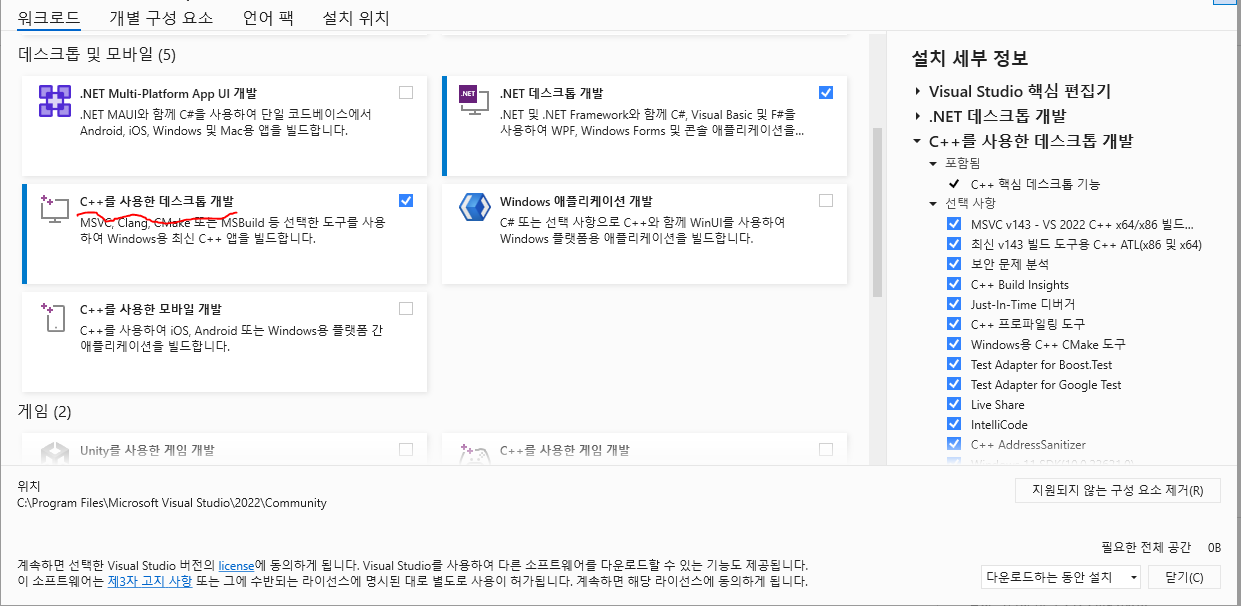Screen dimensions: 1241x606
Task: Click the Unity game development icon
Action: click(x=54, y=452)
